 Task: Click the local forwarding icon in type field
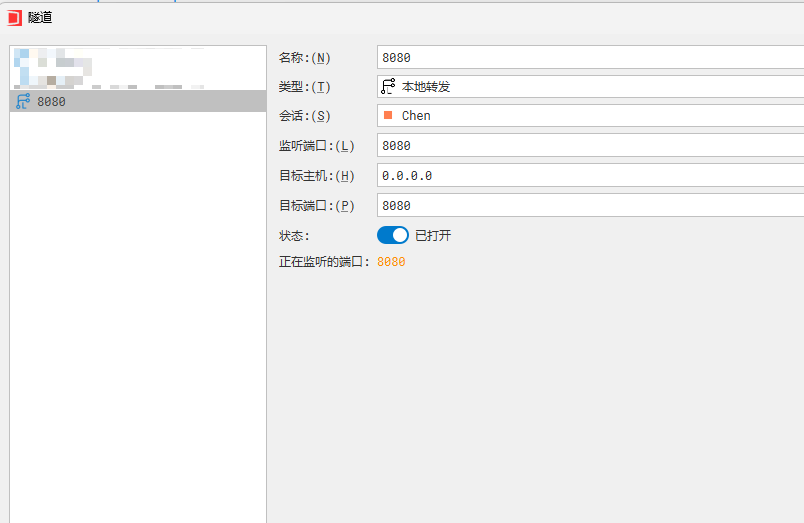pos(388,87)
